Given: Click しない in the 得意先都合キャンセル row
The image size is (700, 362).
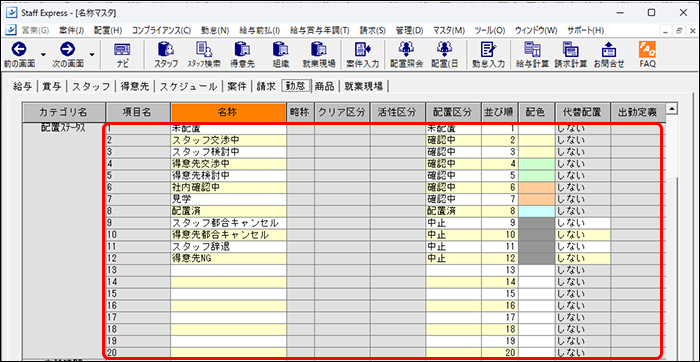Looking at the screenshot, I should [x=583, y=234].
